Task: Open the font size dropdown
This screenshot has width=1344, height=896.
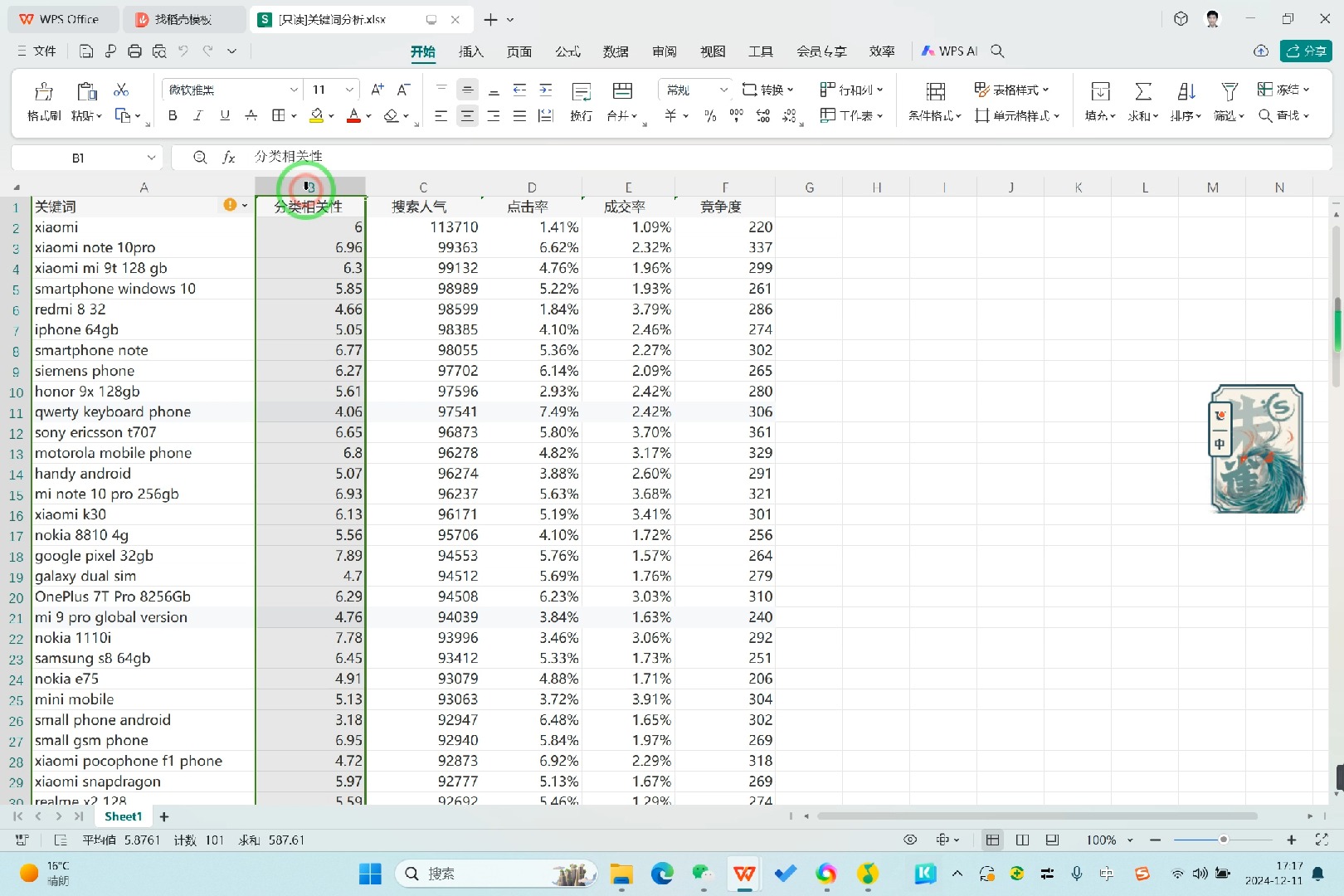Action: tap(349, 90)
